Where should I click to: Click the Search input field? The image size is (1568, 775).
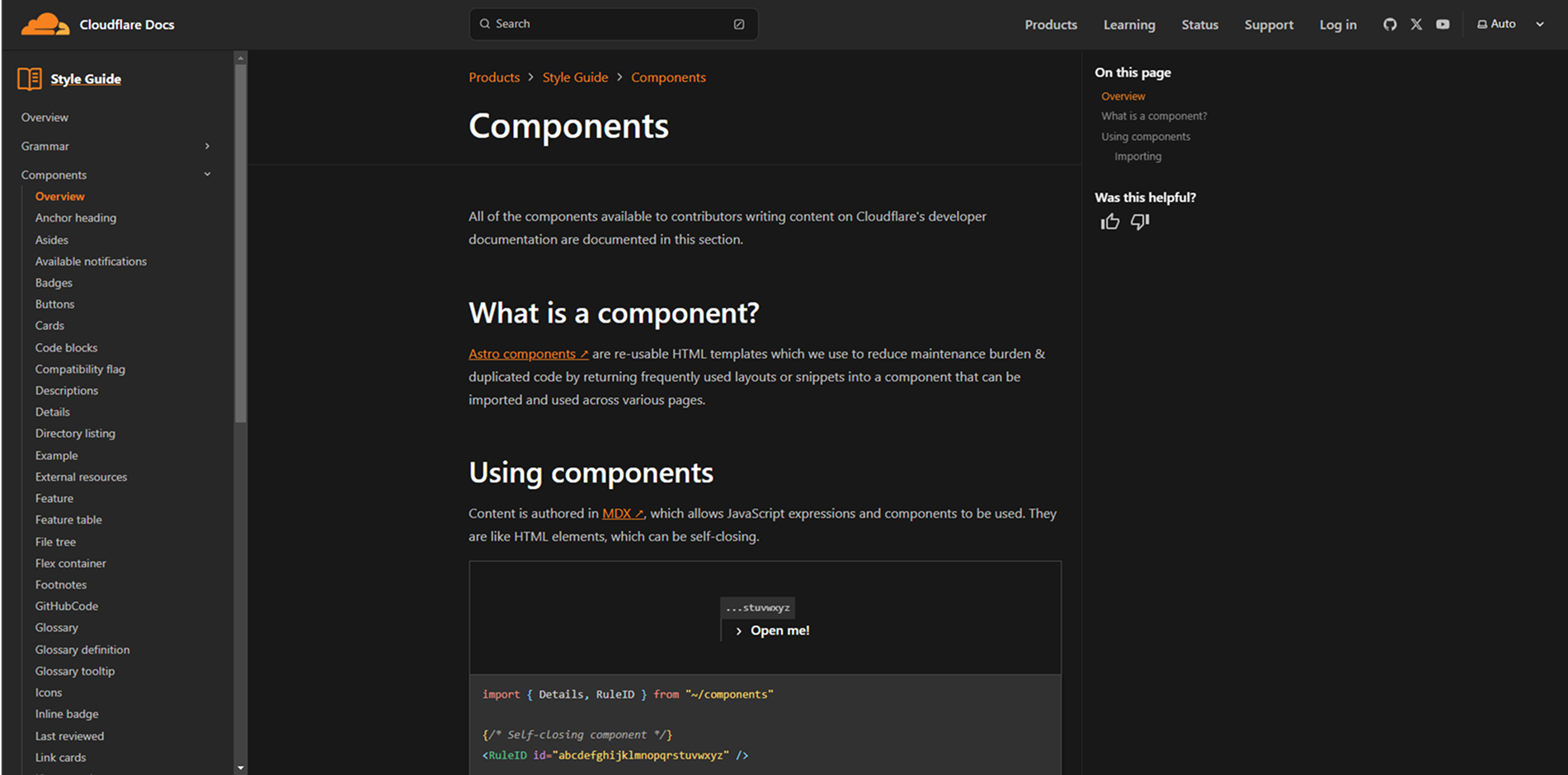(x=614, y=24)
